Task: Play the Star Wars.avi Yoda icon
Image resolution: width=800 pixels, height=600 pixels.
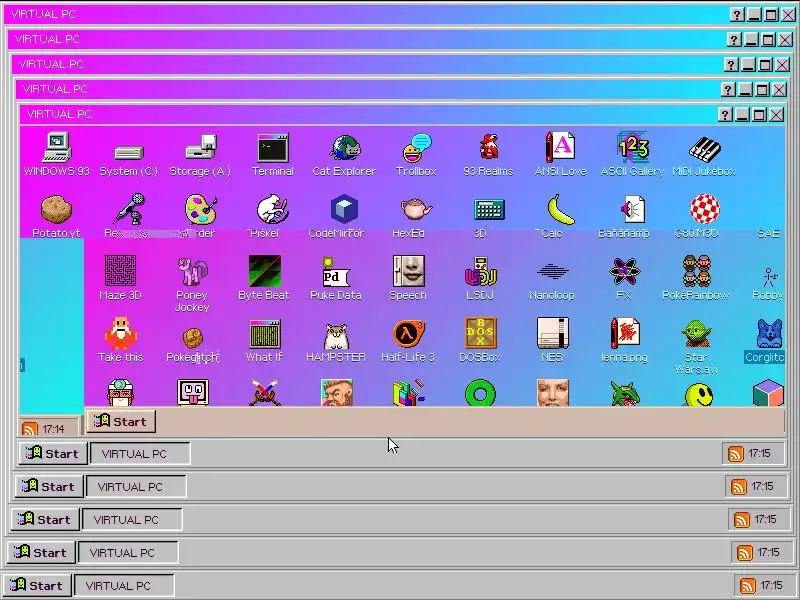Action: (x=696, y=333)
